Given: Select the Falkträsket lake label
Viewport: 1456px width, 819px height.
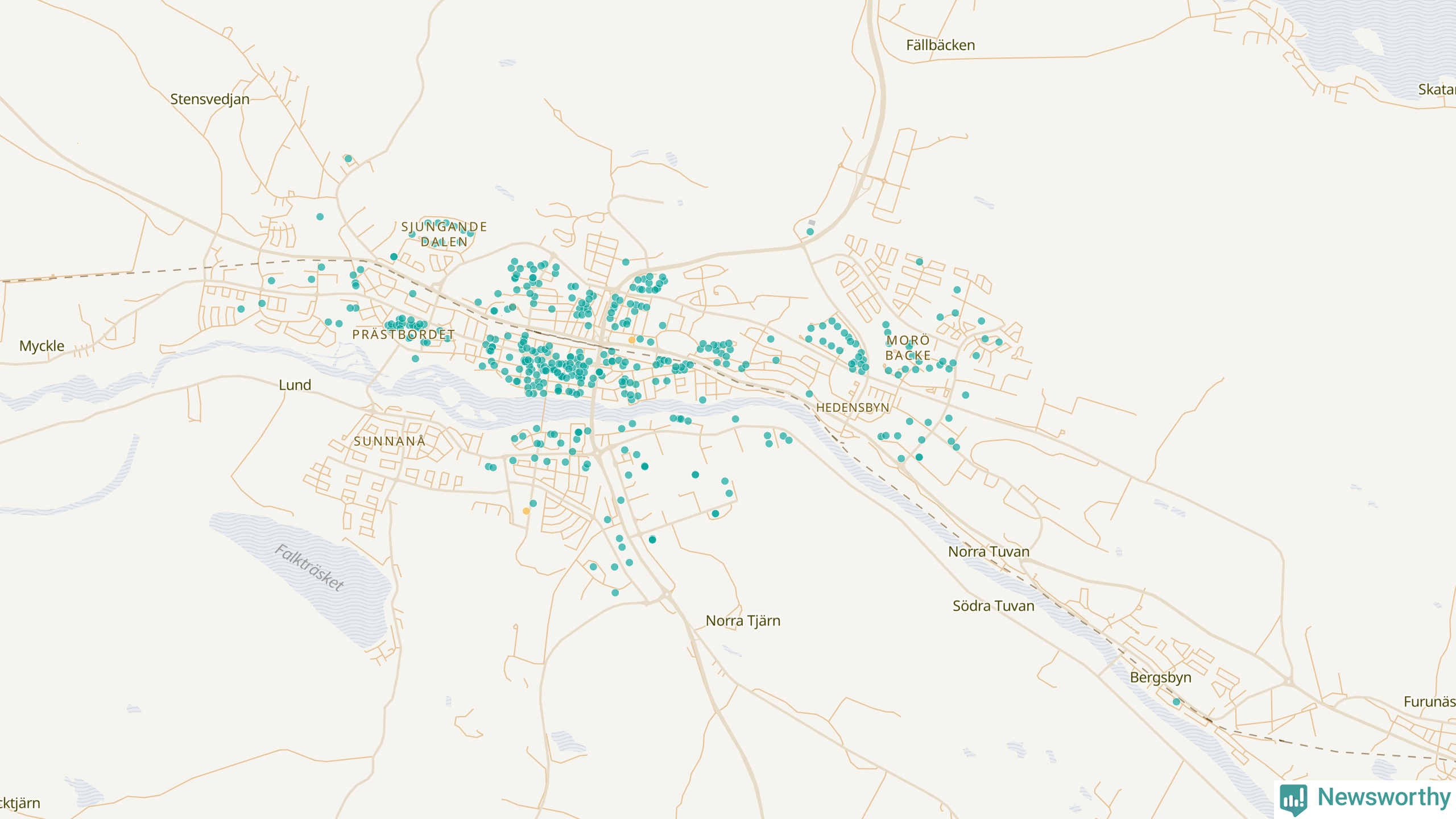Looking at the screenshot, I should 309,567.
